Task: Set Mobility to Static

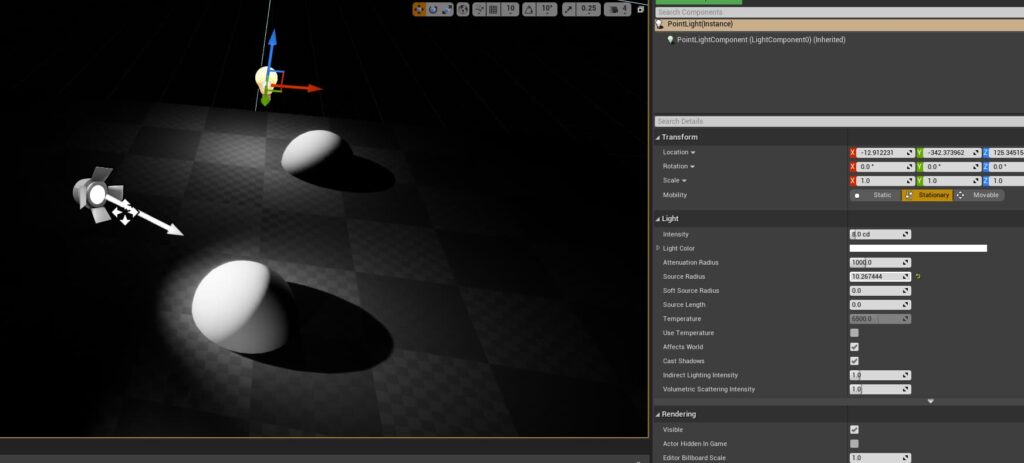Action: coord(875,195)
